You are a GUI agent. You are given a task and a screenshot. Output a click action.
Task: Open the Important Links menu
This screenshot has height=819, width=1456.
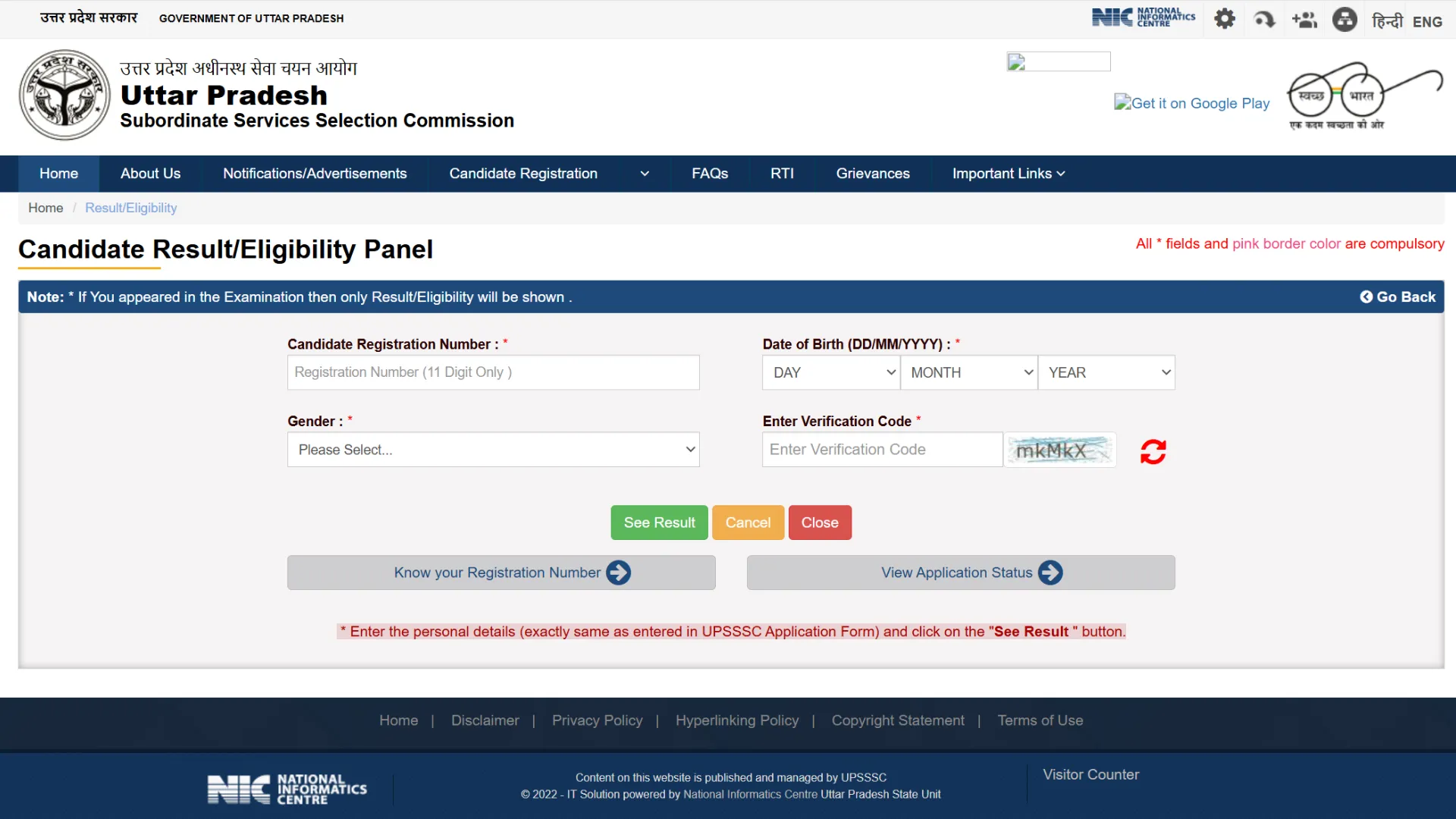click(x=1007, y=174)
